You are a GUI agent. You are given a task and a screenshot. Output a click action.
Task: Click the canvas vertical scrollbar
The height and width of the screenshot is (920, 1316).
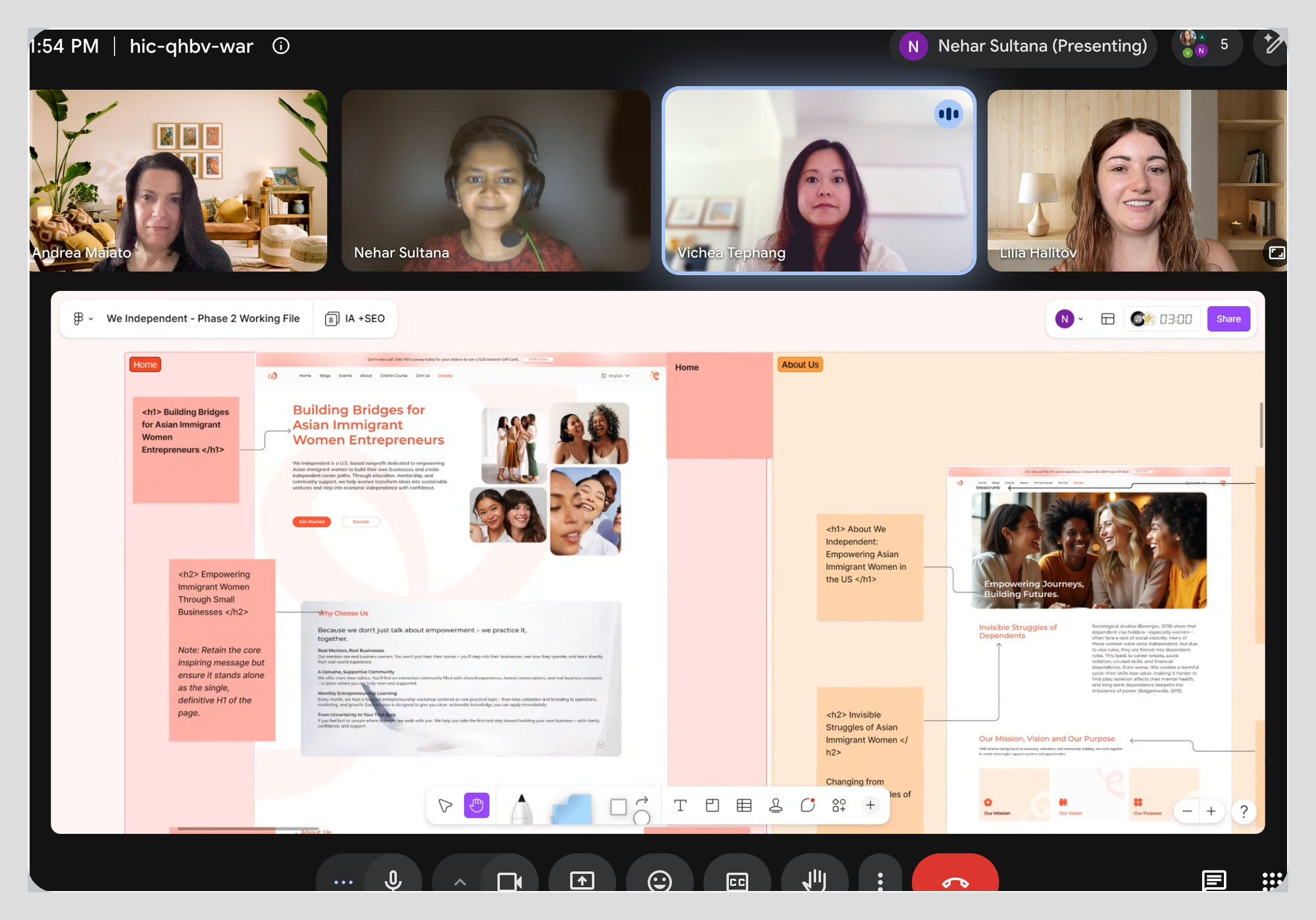pyautogui.click(x=1261, y=425)
